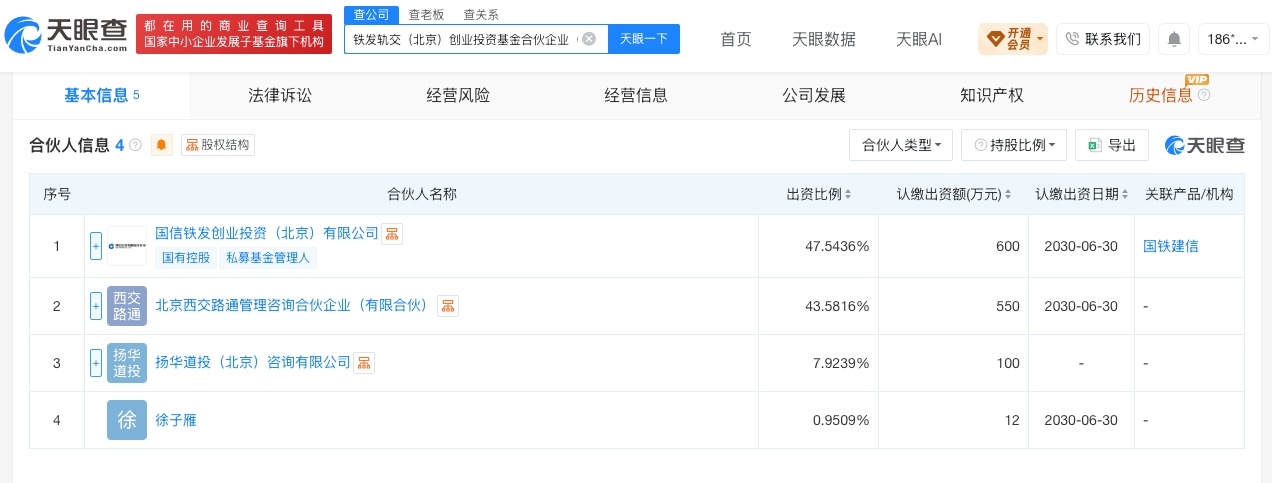Open the 国铁建信 related product link
1272x483 pixels.
tap(1171, 246)
